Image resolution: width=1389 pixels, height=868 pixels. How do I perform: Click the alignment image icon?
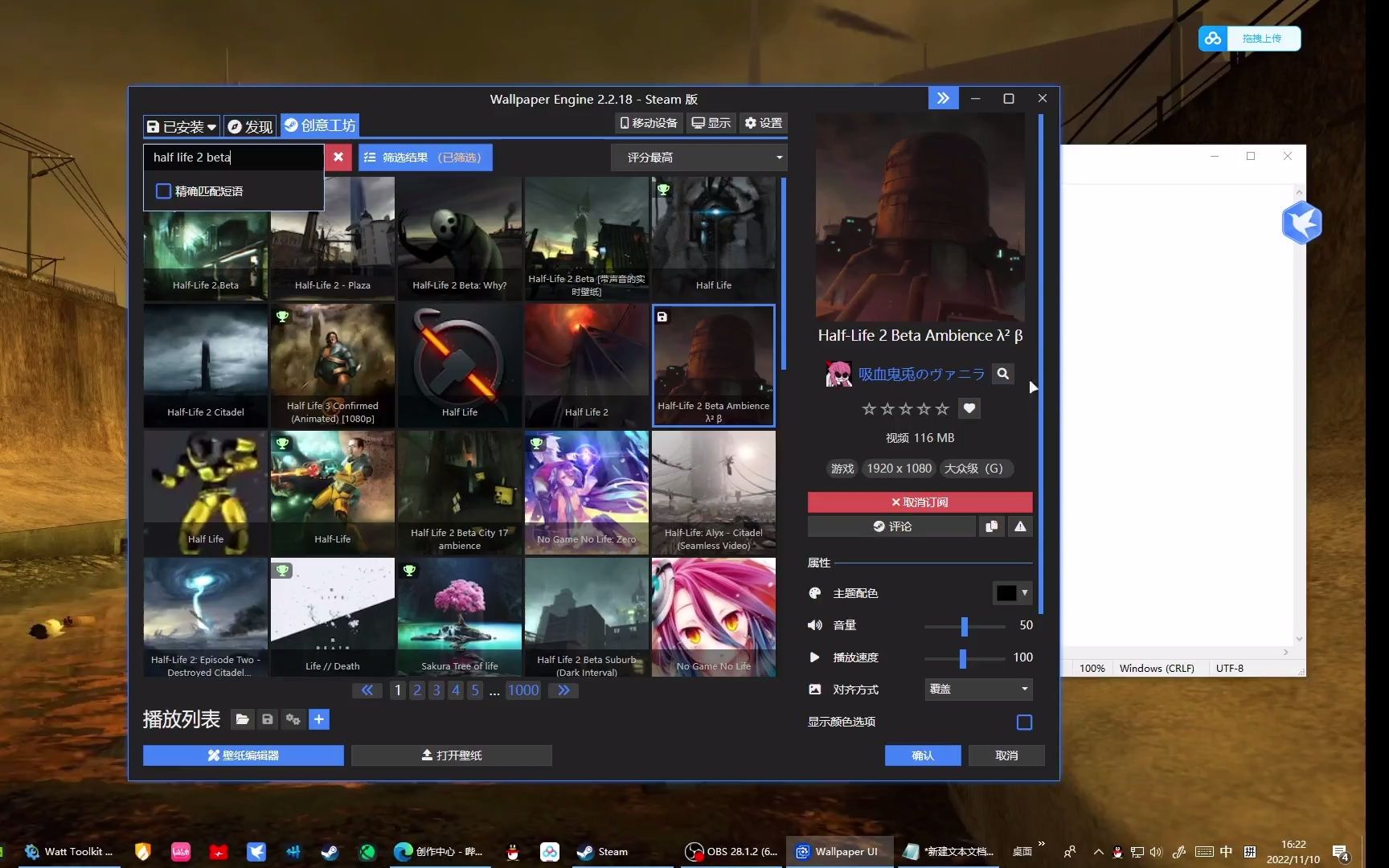[814, 690]
